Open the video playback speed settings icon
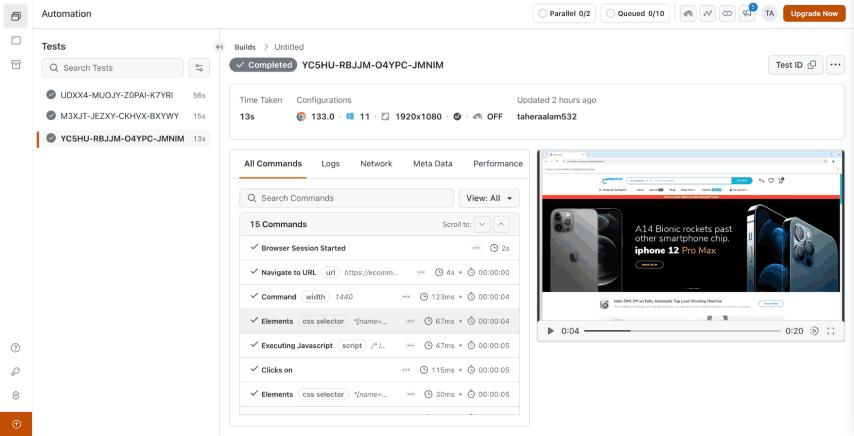 coord(814,331)
